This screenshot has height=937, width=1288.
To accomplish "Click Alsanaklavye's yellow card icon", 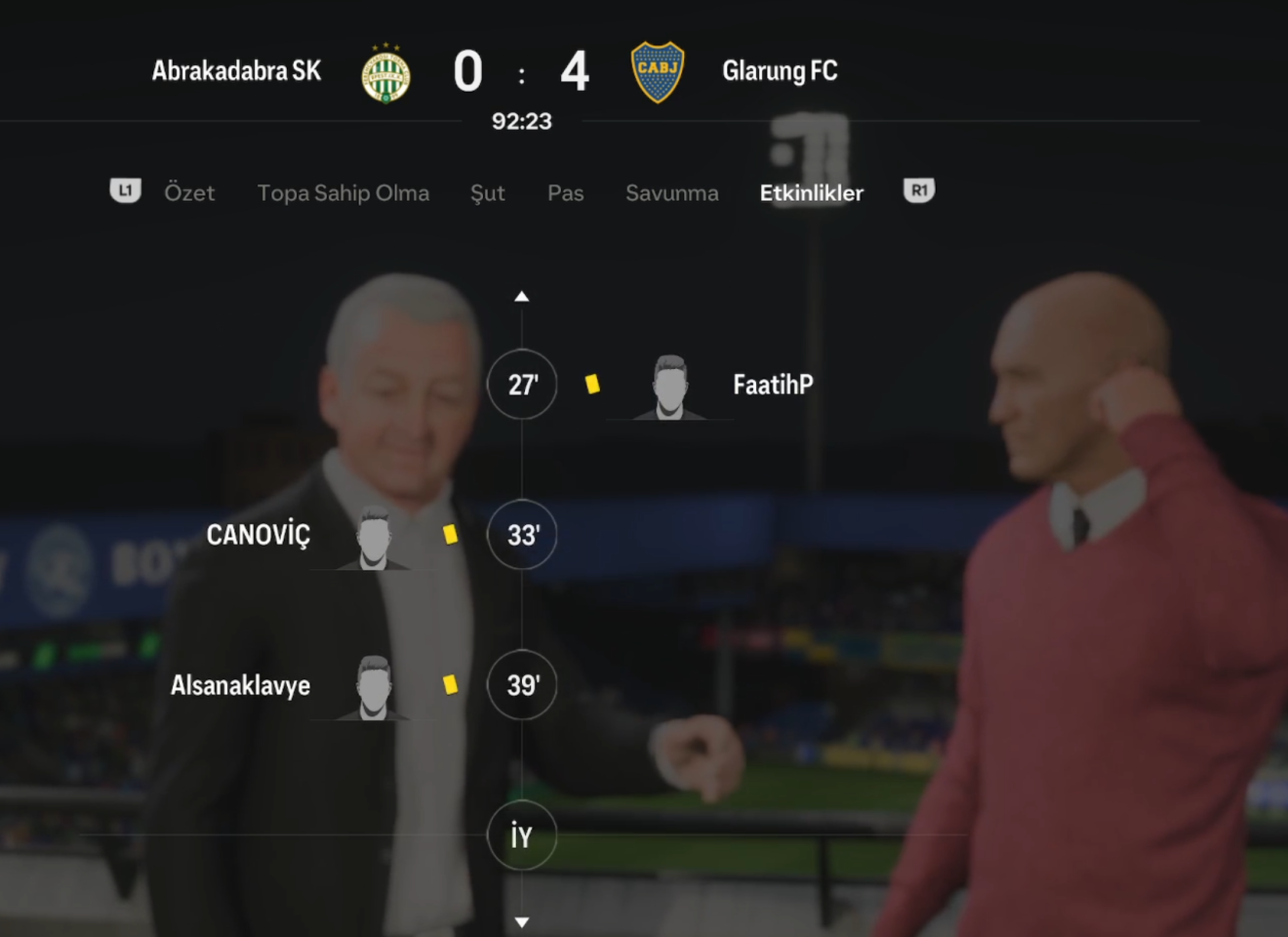I will point(450,684).
